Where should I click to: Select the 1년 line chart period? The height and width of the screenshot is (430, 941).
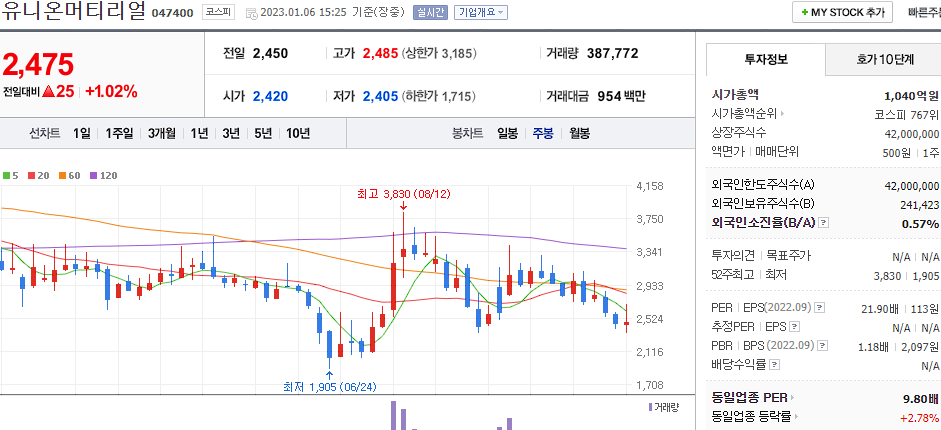point(199,133)
